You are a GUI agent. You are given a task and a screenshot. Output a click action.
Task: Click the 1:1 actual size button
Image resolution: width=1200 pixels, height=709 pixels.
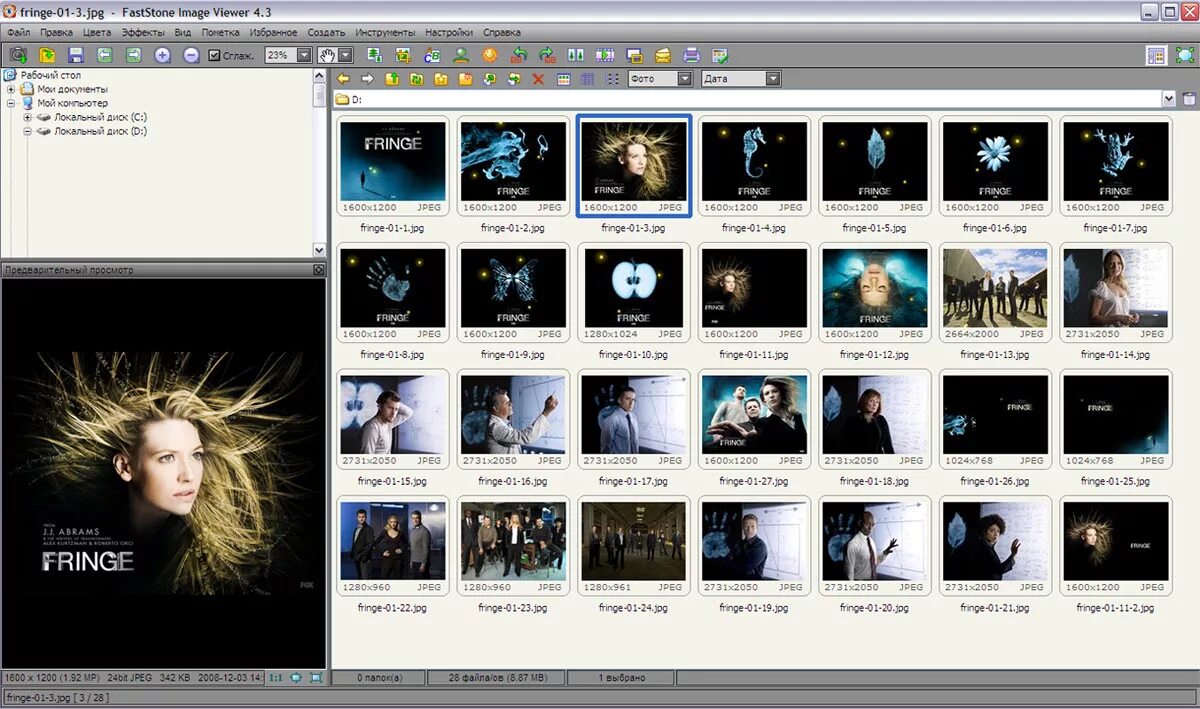coord(275,677)
